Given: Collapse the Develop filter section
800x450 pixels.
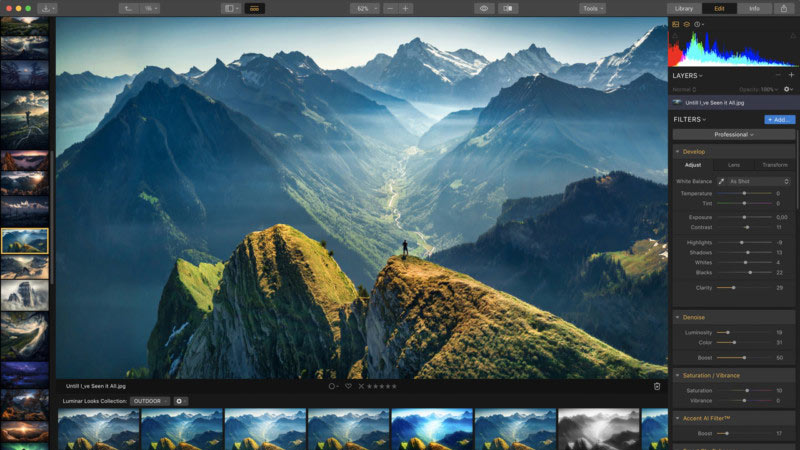Looking at the screenshot, I should (x=694, y=151).
